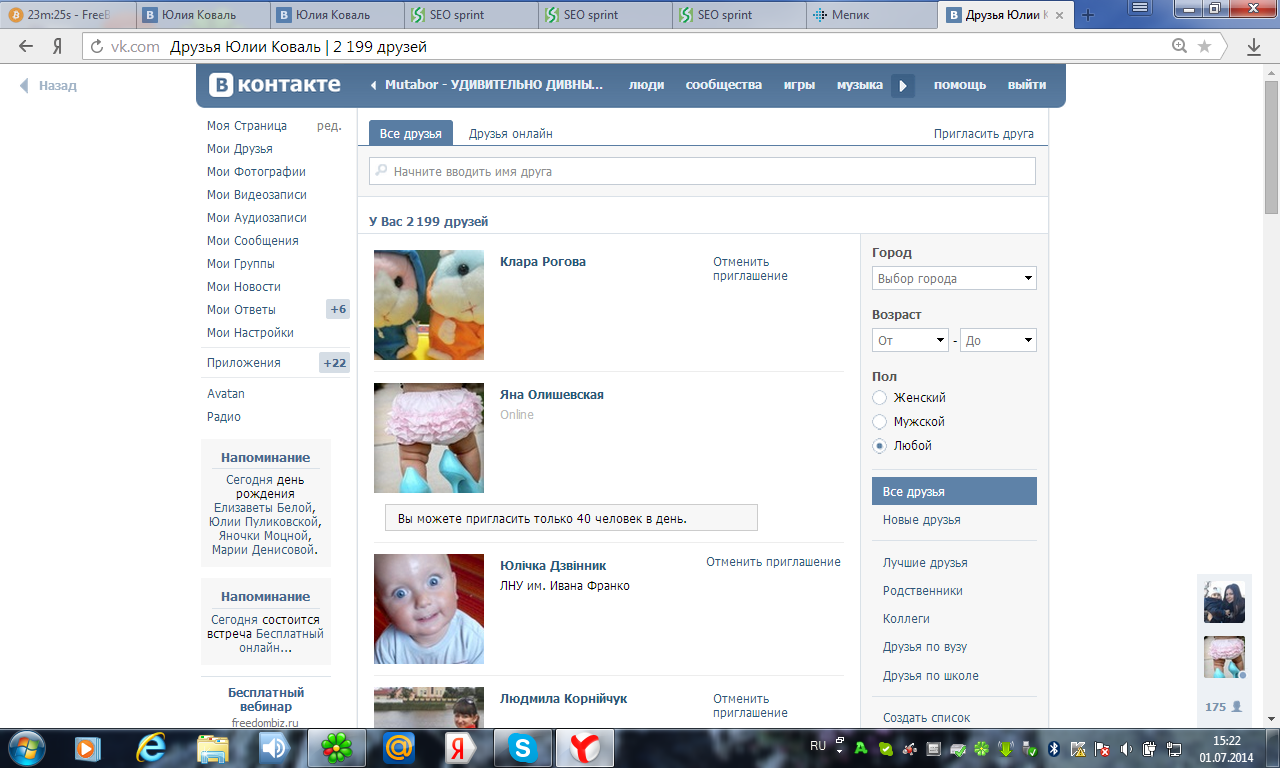This screenshot has height=768, width=1280.
Task: Click the browser back arrow button
Action: click(25, 46)
